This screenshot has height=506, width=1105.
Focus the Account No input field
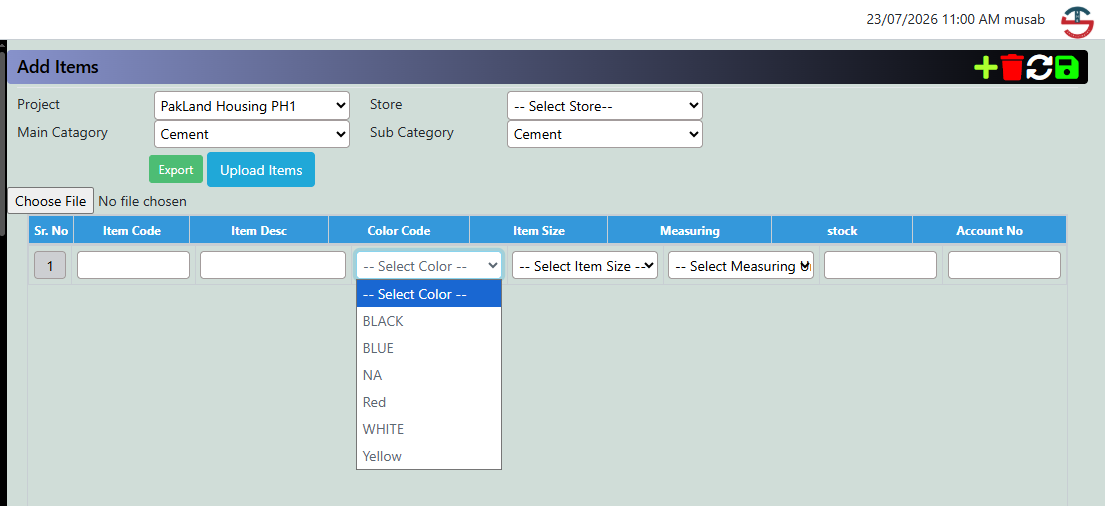point(1004,265)
